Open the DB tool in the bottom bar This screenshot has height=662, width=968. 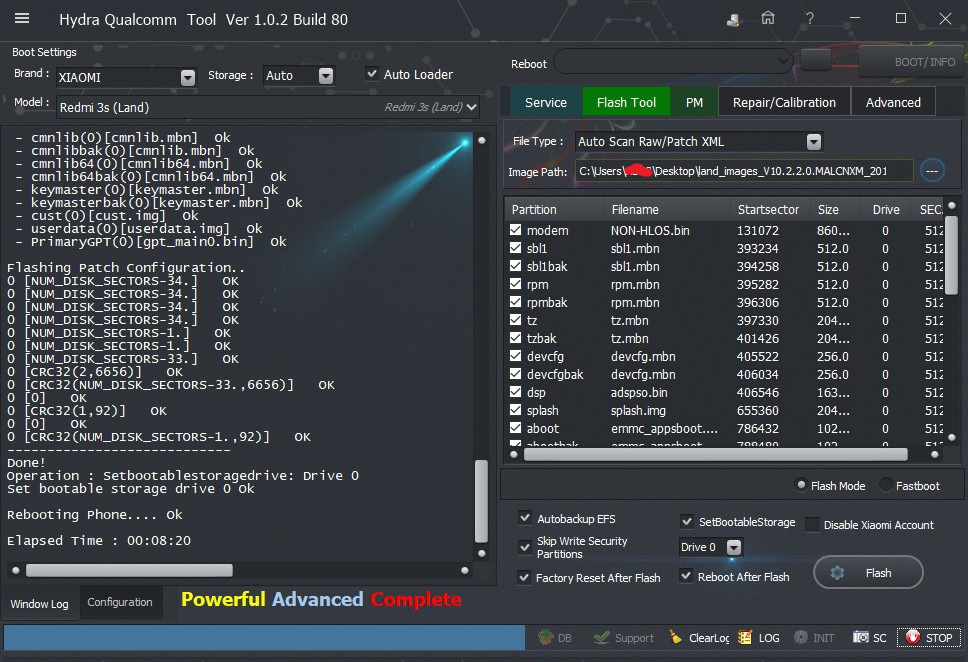point(555,638)
